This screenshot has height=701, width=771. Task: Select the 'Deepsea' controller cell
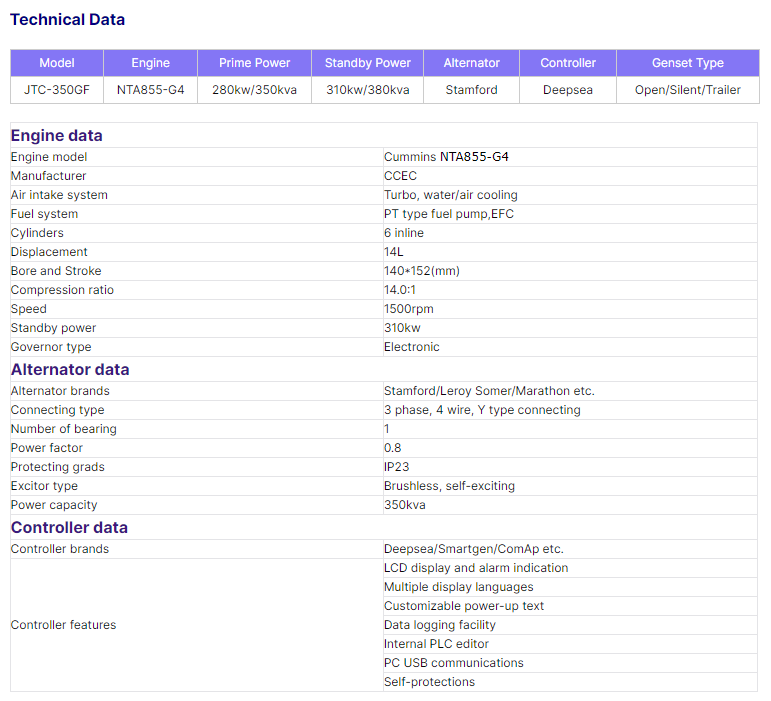[568, 90]
